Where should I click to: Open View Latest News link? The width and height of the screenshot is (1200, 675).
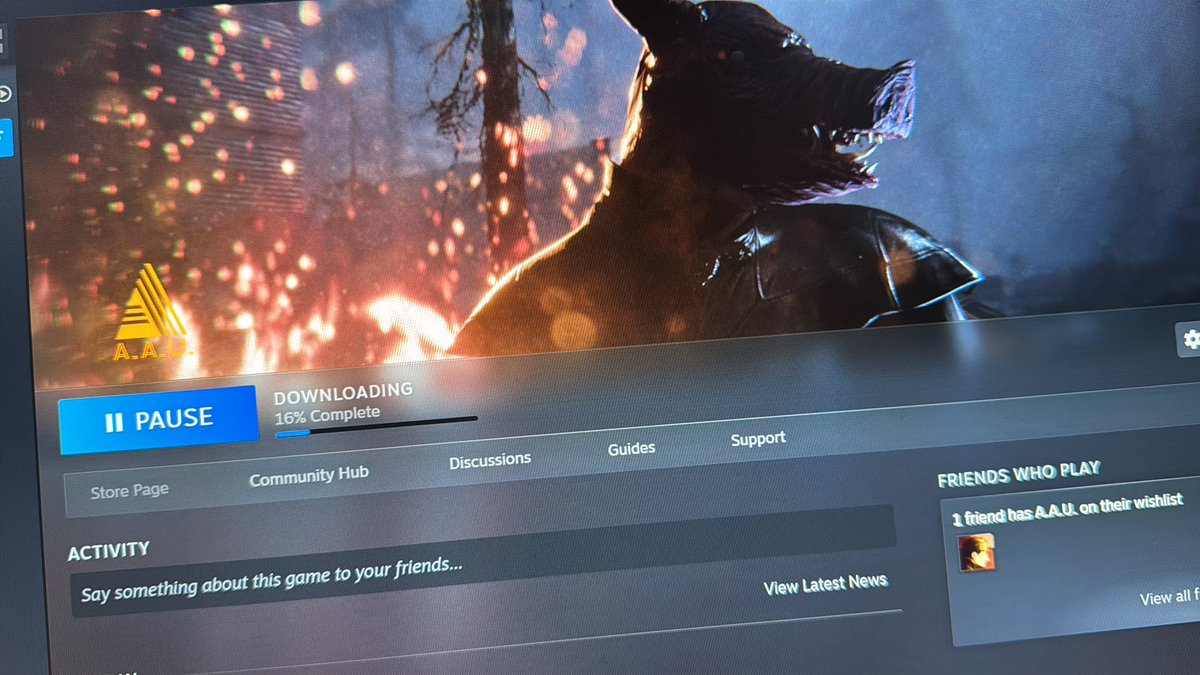pyautogui.click(x=825, y=585)
